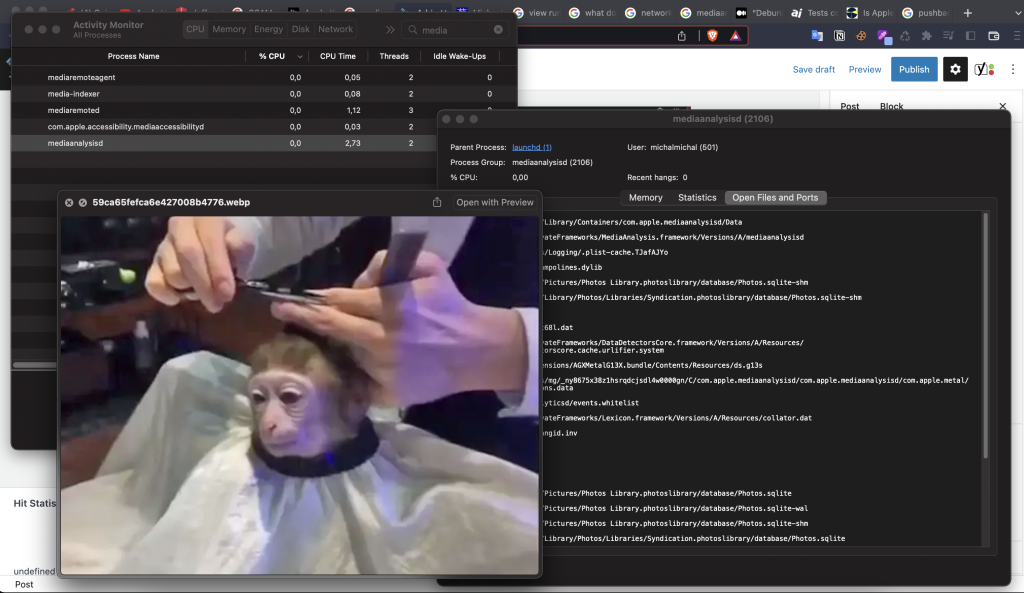Open the playlist queue icon in browser toolbar
Image resolution: width=1024 pixels, height=593 pixels.
(948, 36)
